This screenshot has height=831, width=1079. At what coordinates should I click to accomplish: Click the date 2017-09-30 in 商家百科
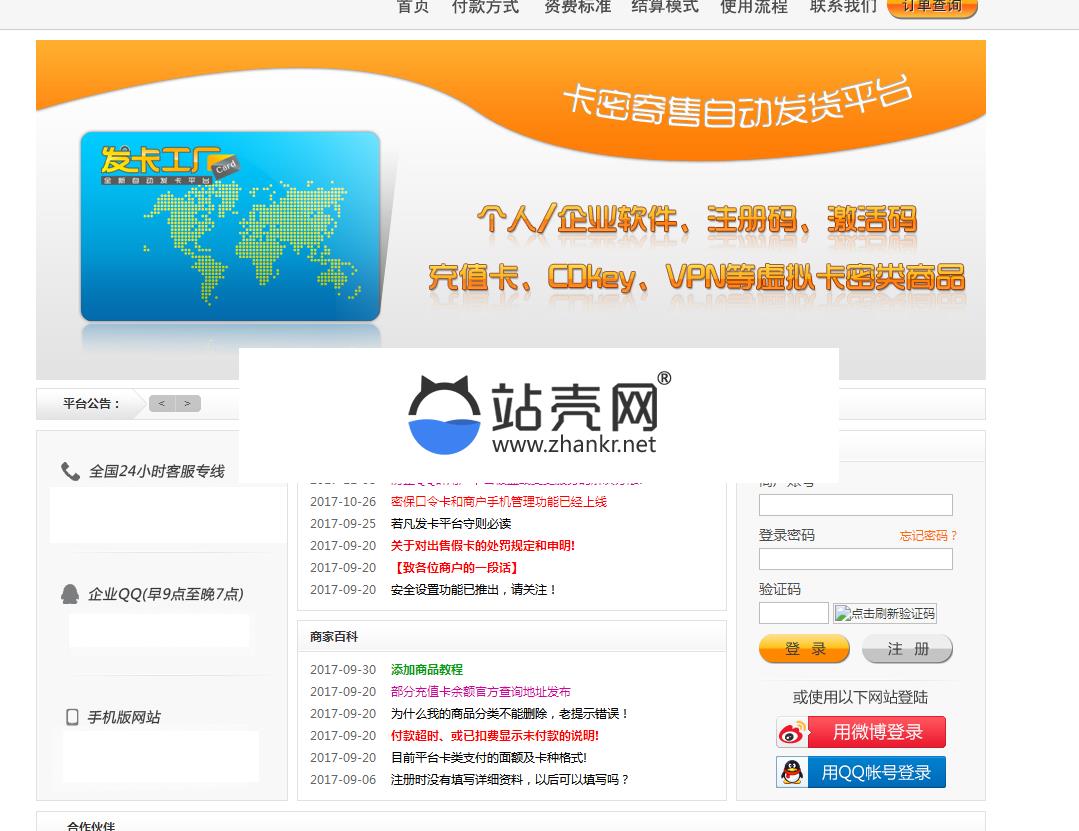343,669
